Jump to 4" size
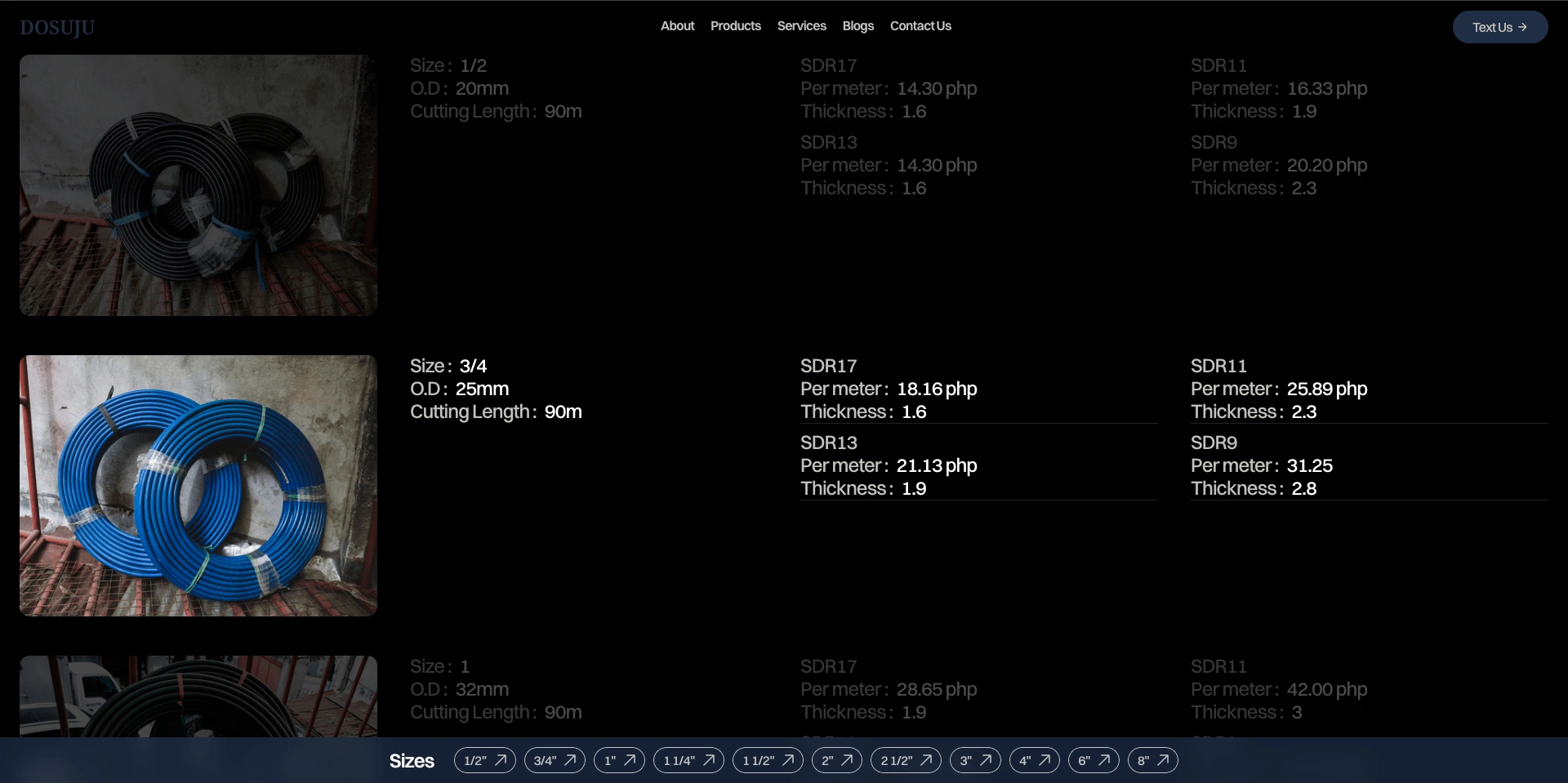Image resolution: width=1568 pixels, height=783 pixels. coord(1034,760)
